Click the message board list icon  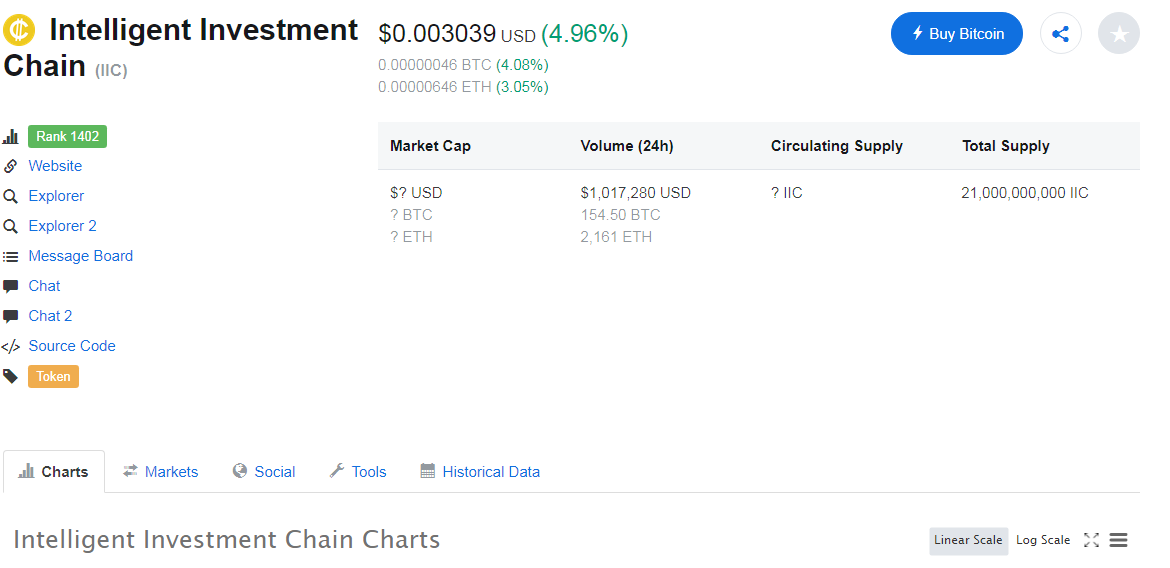[x=10, y=257]
